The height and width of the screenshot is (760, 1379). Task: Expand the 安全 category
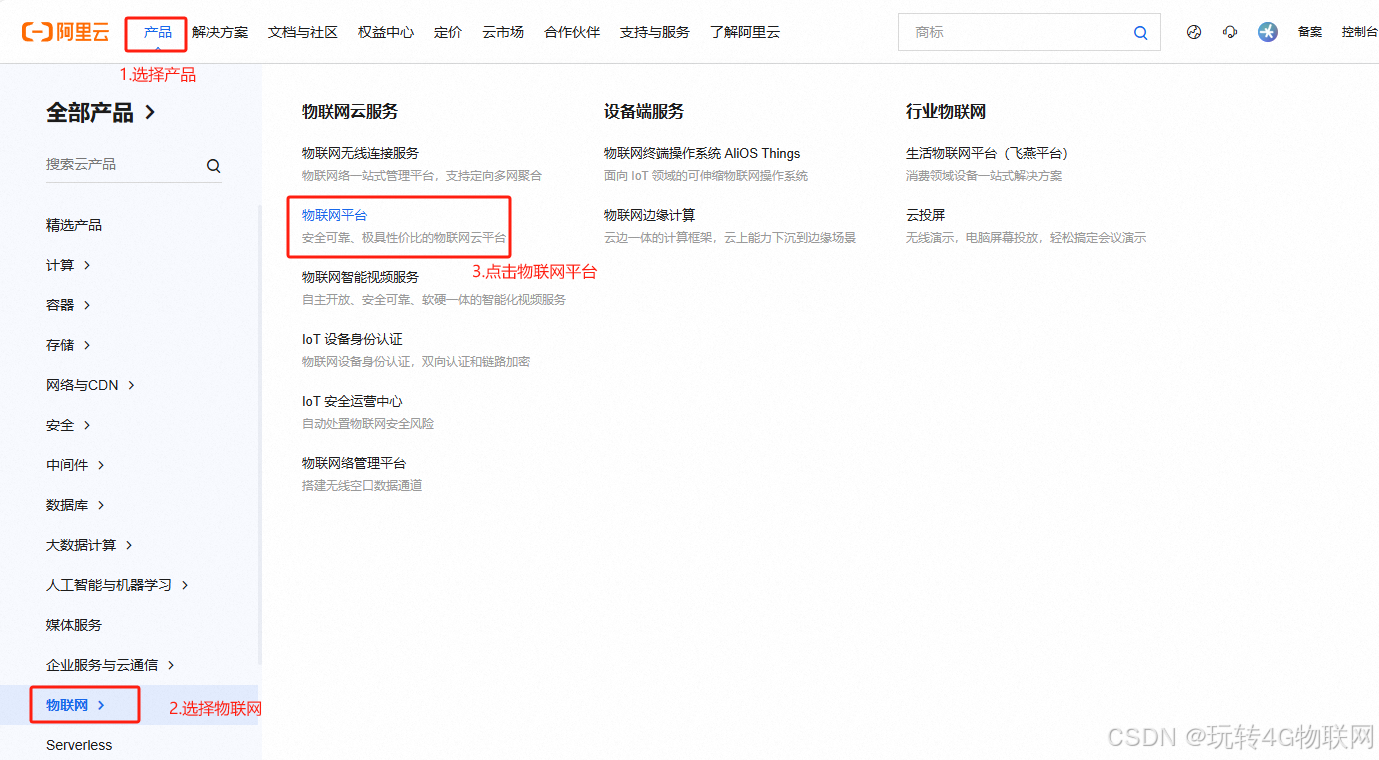tap(68, 425)
